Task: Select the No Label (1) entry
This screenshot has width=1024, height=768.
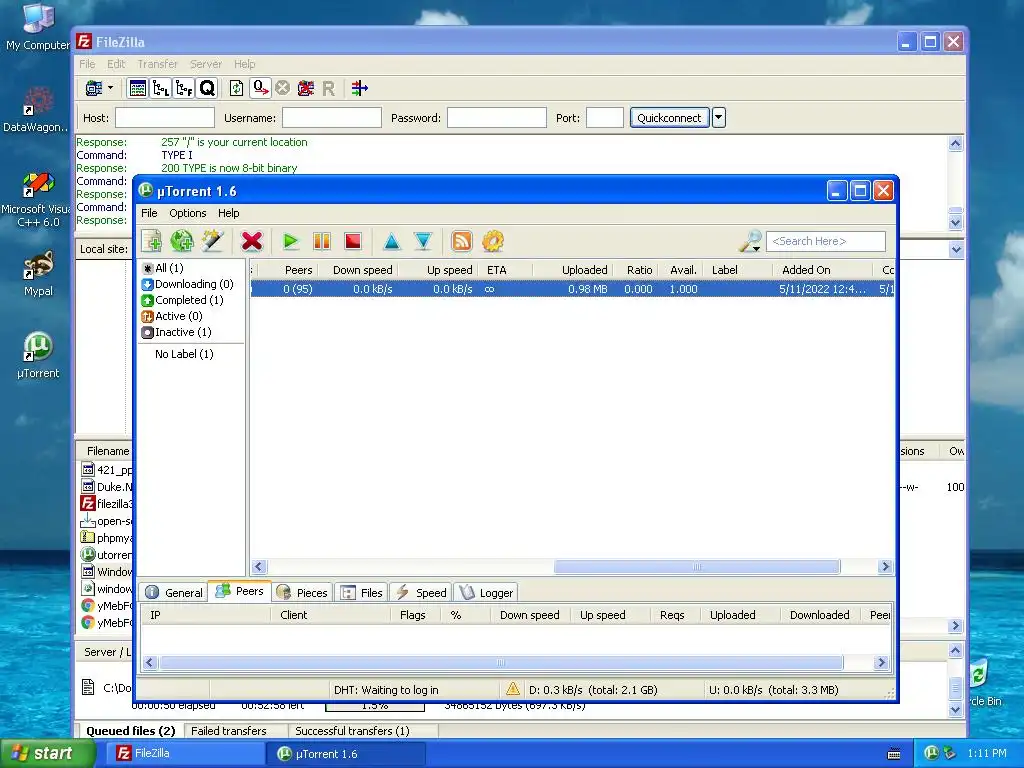Action: click(184, 354)
